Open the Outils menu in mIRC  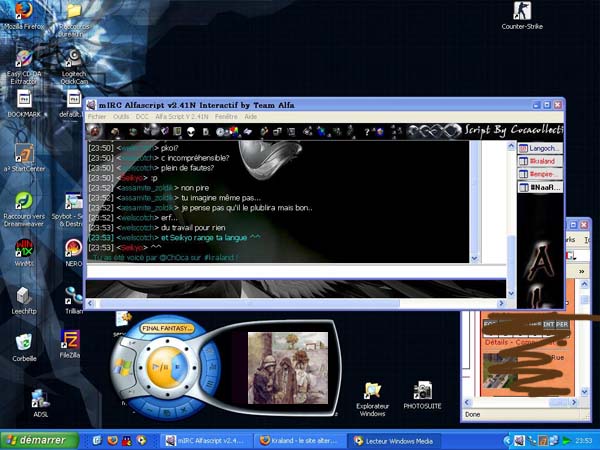tap(121, 117)
